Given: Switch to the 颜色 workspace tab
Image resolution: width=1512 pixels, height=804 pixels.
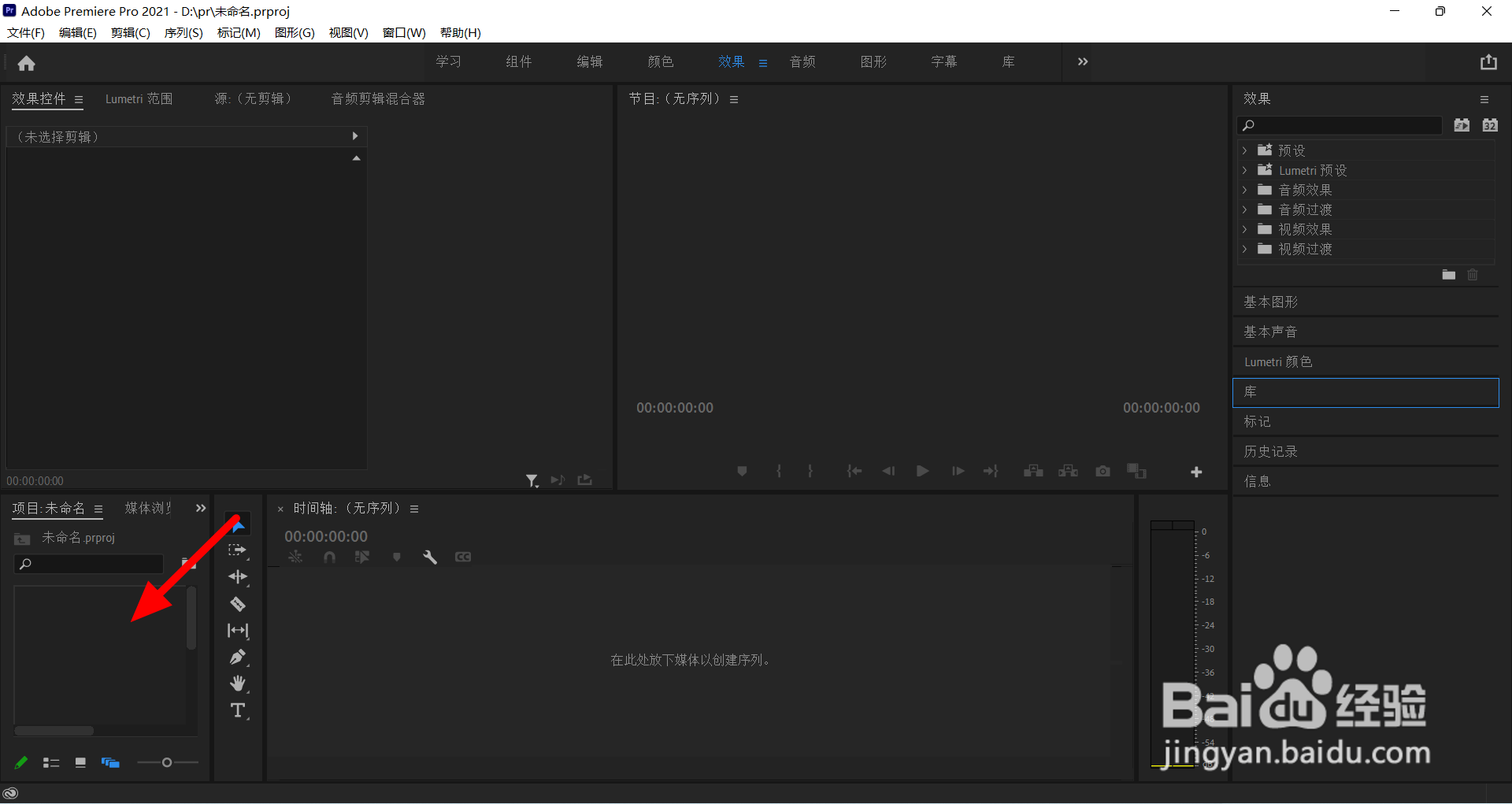Looking at the screenshot, I should (x=661, y=61).
